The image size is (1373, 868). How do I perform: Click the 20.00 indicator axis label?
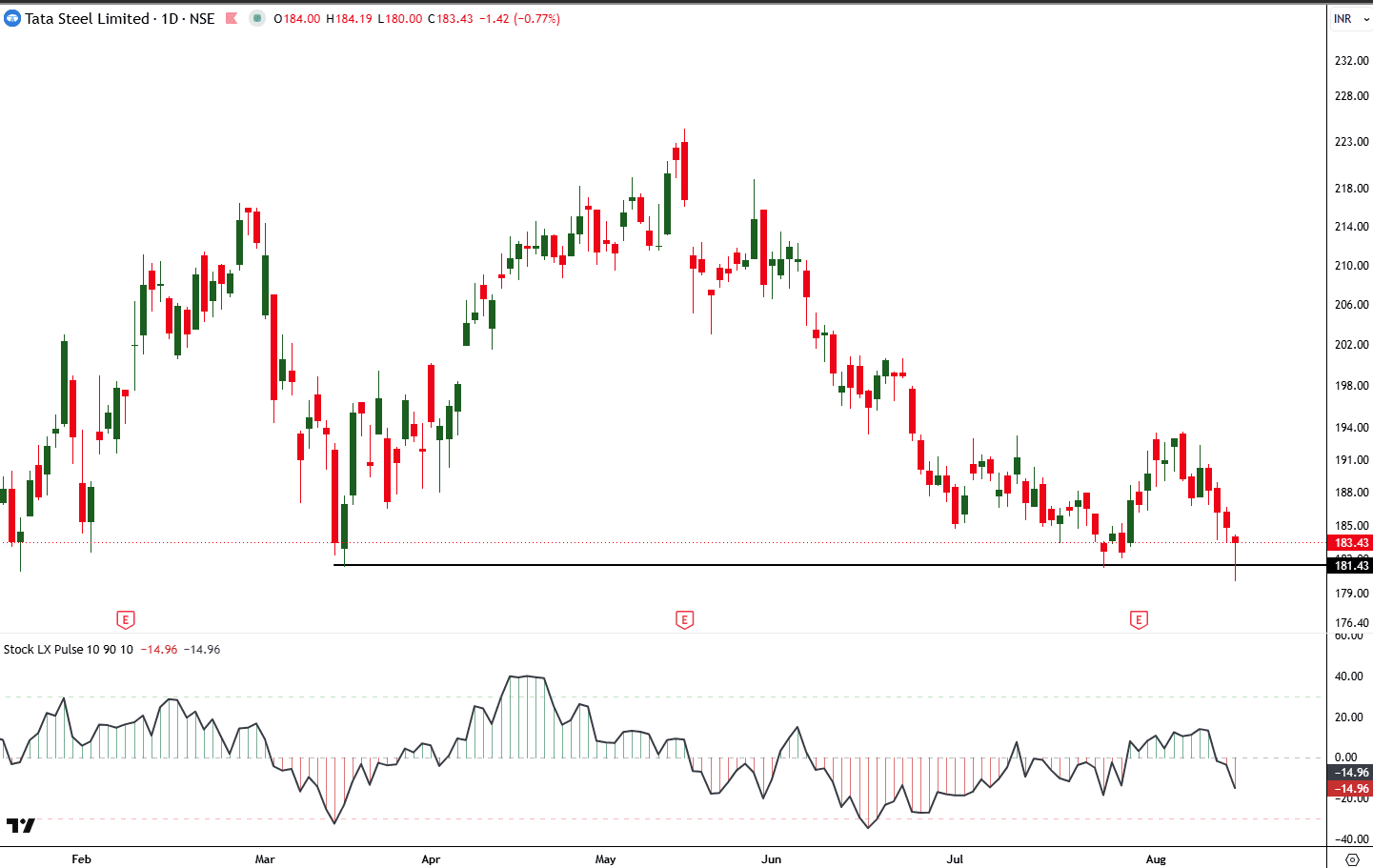click(1349, 717)
